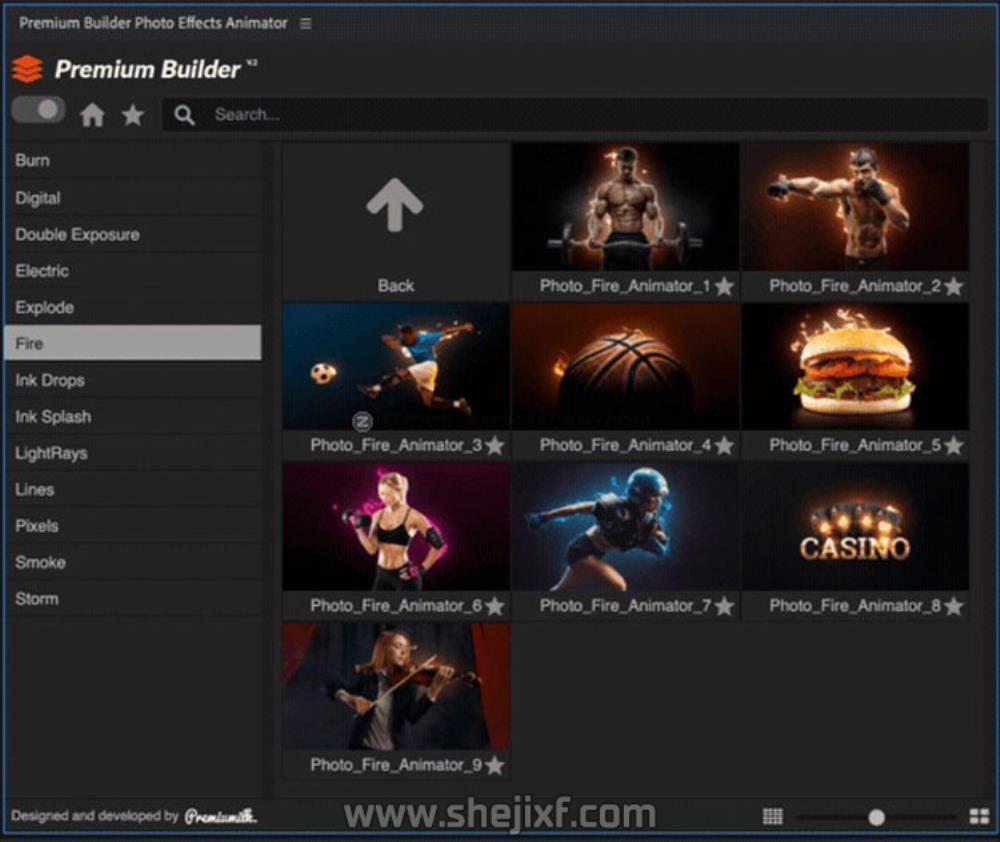Open the panel hamburger menu

click(x=306, y=23)
